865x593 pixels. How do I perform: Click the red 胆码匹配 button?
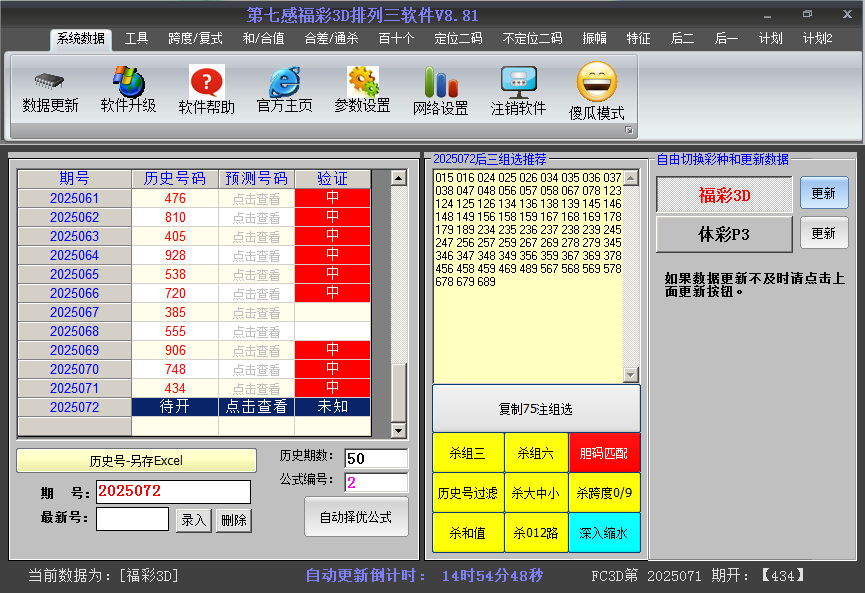click(x=604, y=453)
